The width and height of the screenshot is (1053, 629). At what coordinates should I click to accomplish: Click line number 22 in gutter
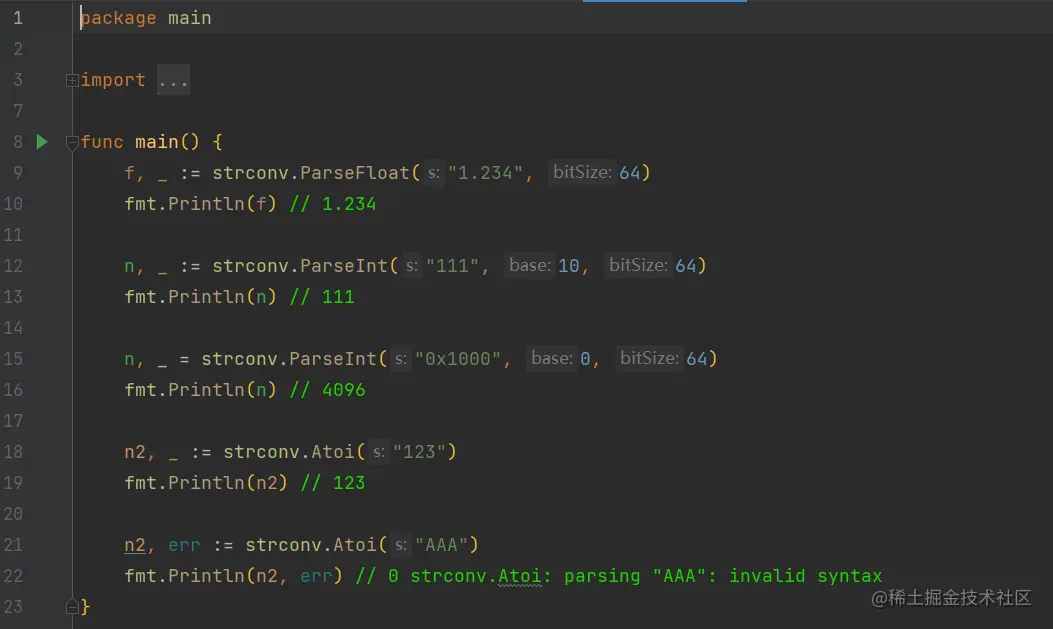tap(13, 576)
